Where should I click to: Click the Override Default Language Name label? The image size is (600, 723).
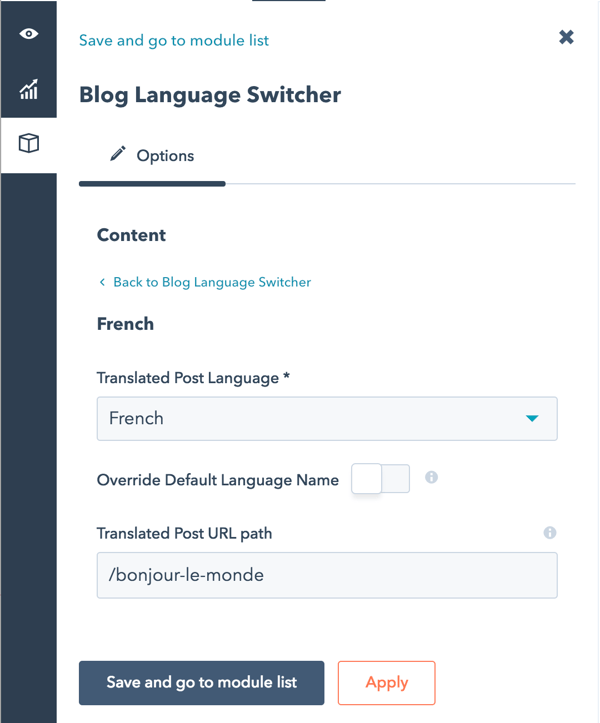click(218, 480)
